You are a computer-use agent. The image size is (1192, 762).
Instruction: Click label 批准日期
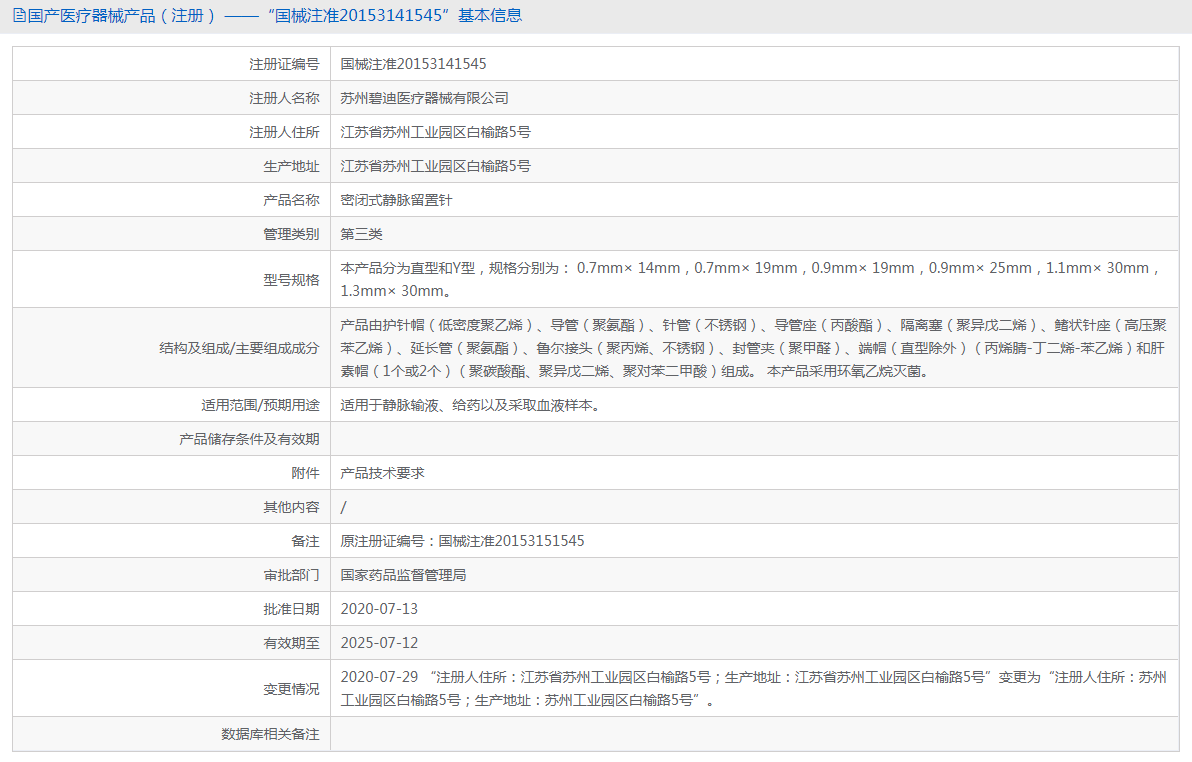point(291,609)
